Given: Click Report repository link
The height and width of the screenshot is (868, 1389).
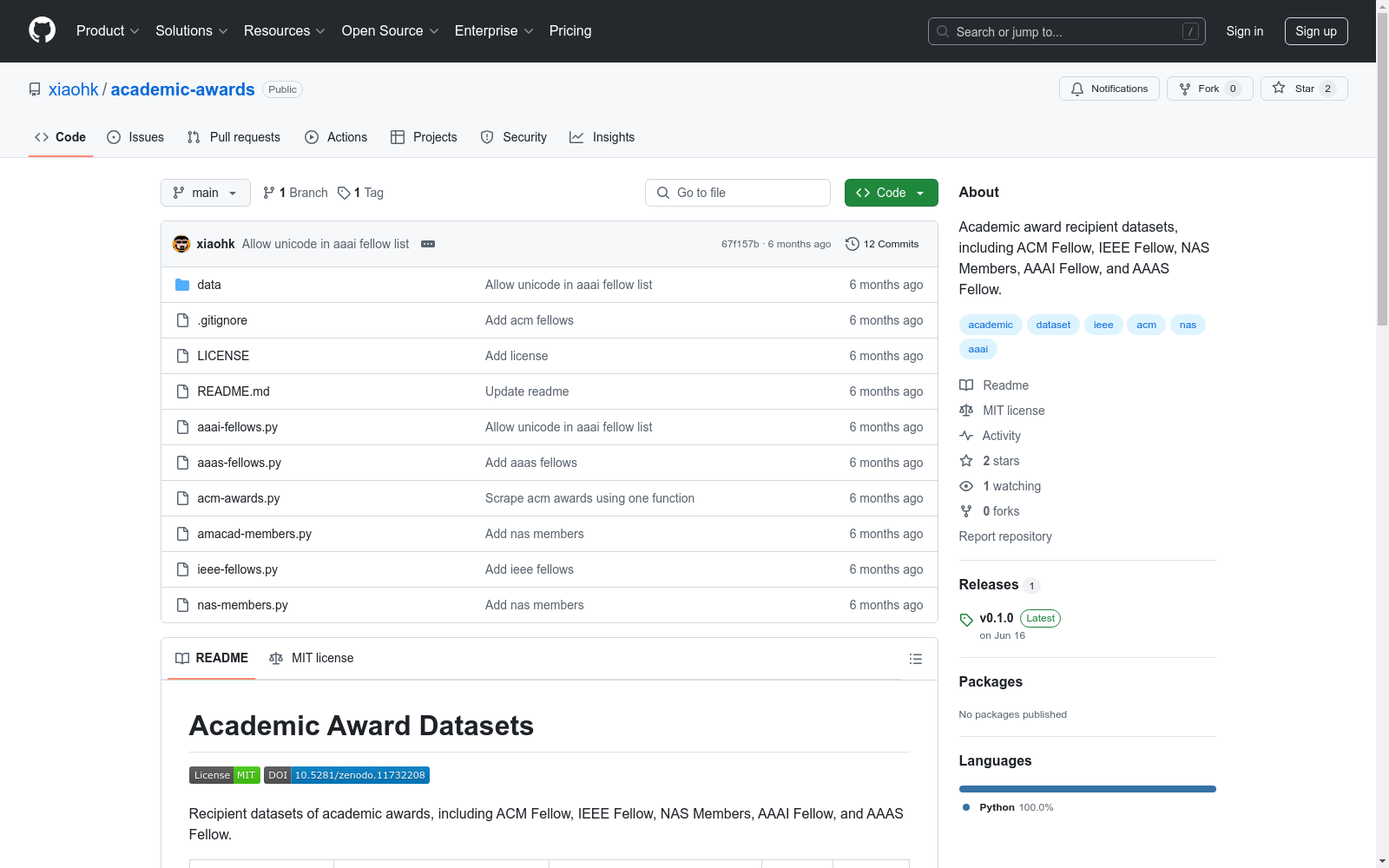Looking at the screenshot, I should tap(1005, 536).
